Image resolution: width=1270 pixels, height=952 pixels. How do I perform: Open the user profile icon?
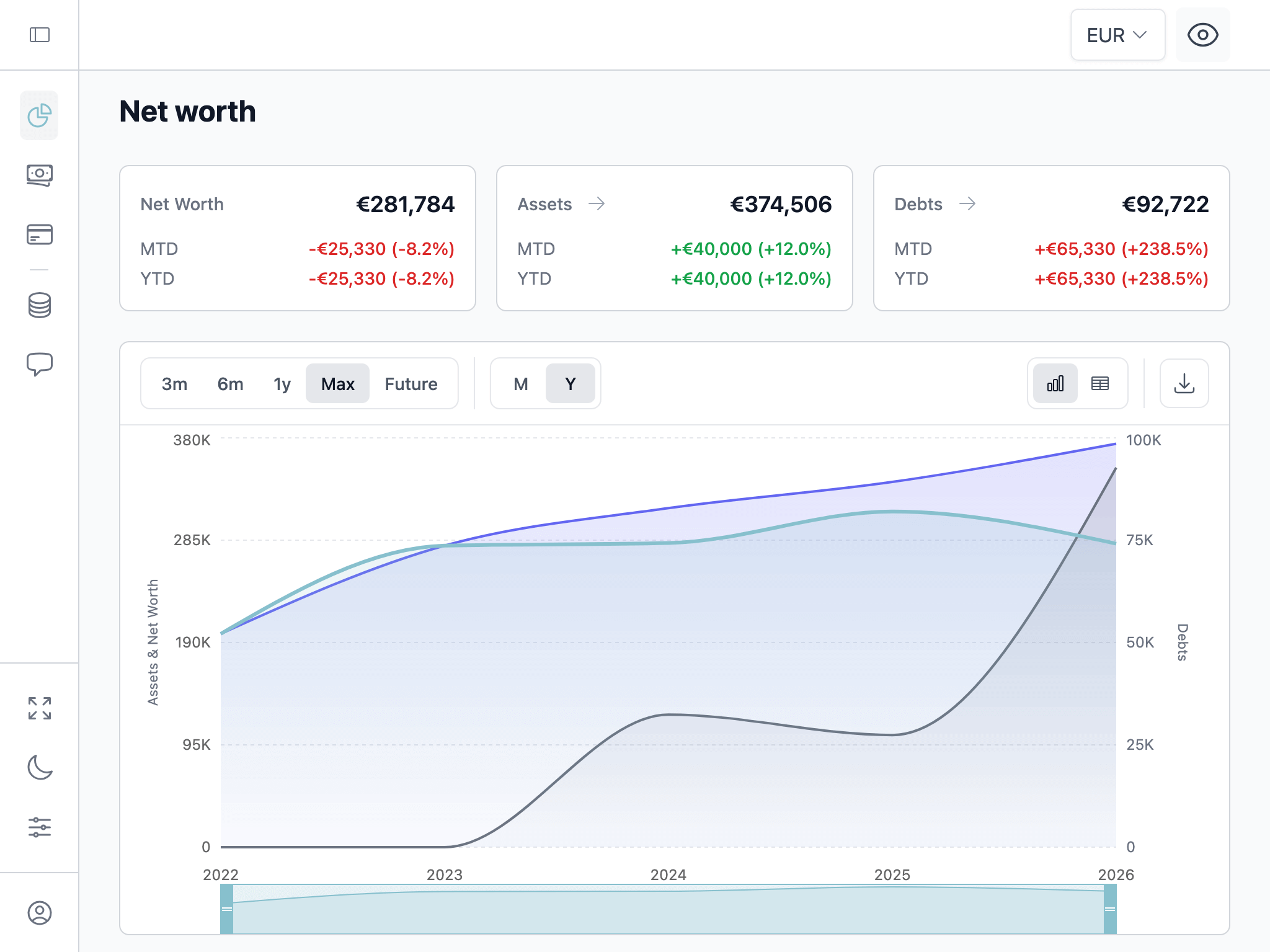pos(39,912)
